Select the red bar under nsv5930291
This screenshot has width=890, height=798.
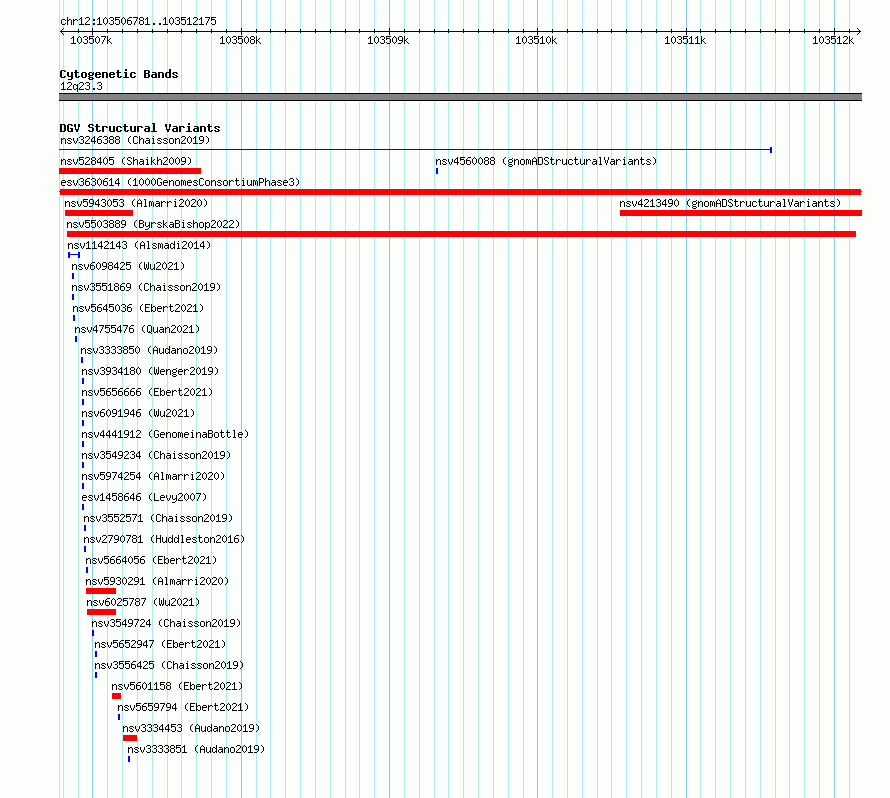click(101, 591)
